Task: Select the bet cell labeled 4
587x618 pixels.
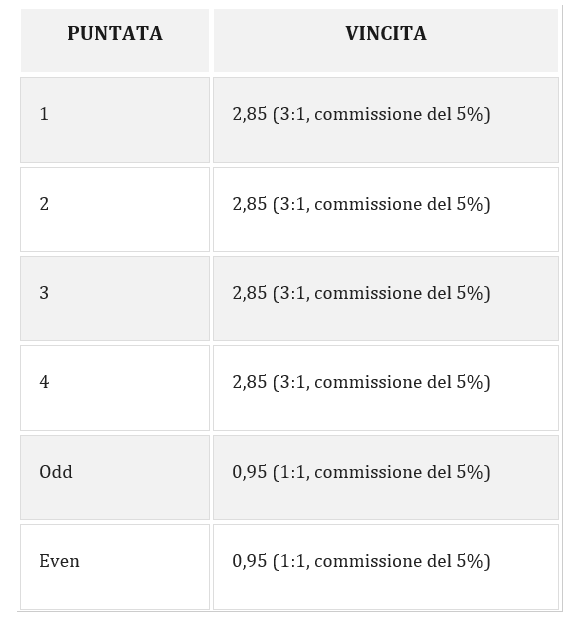Action: point(115,388)
